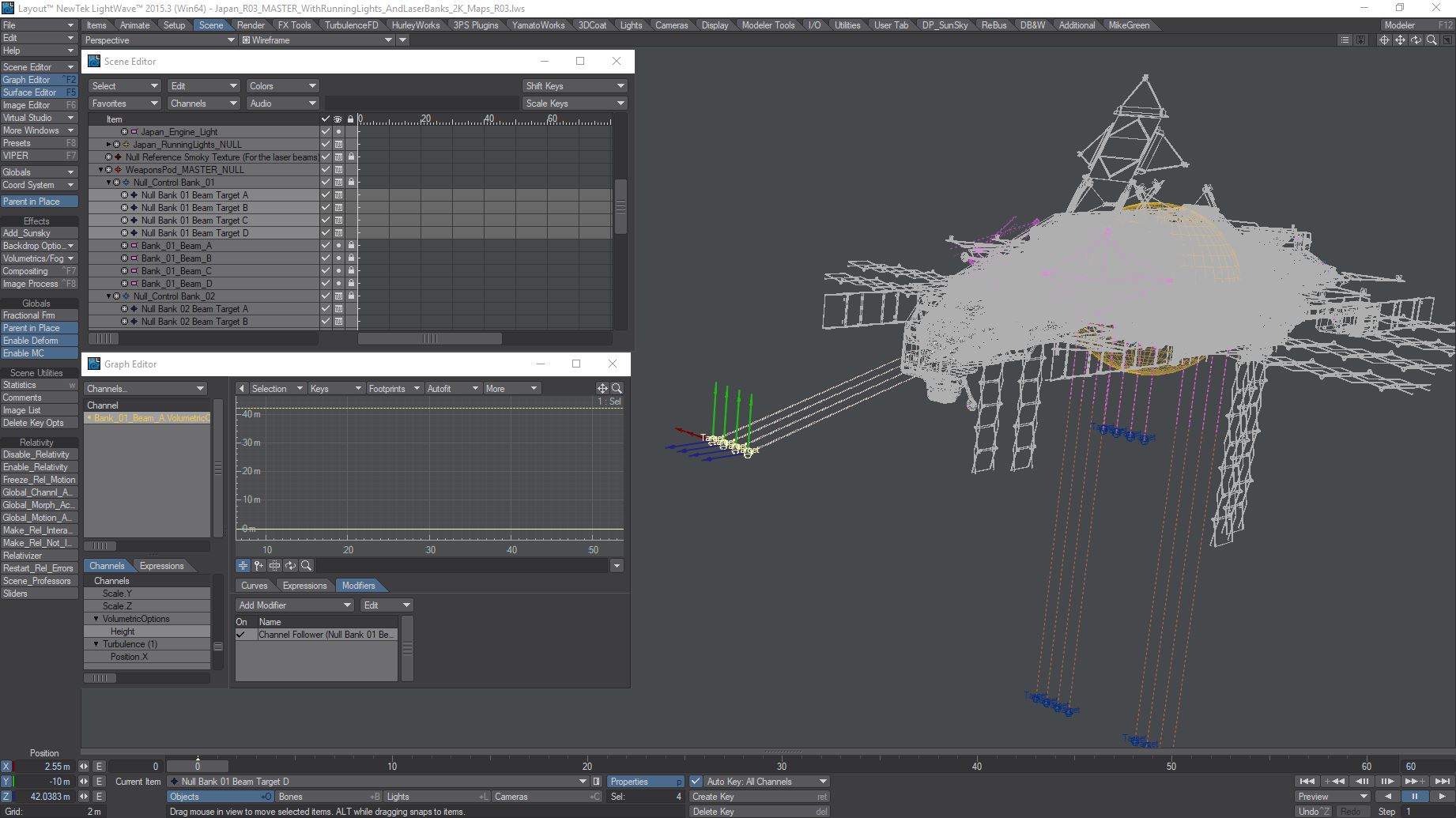1456x818 pixels.
Task: Uncheck the Bank_01_Beam_A item active checkbox
Action: click(x=325, y=246)
